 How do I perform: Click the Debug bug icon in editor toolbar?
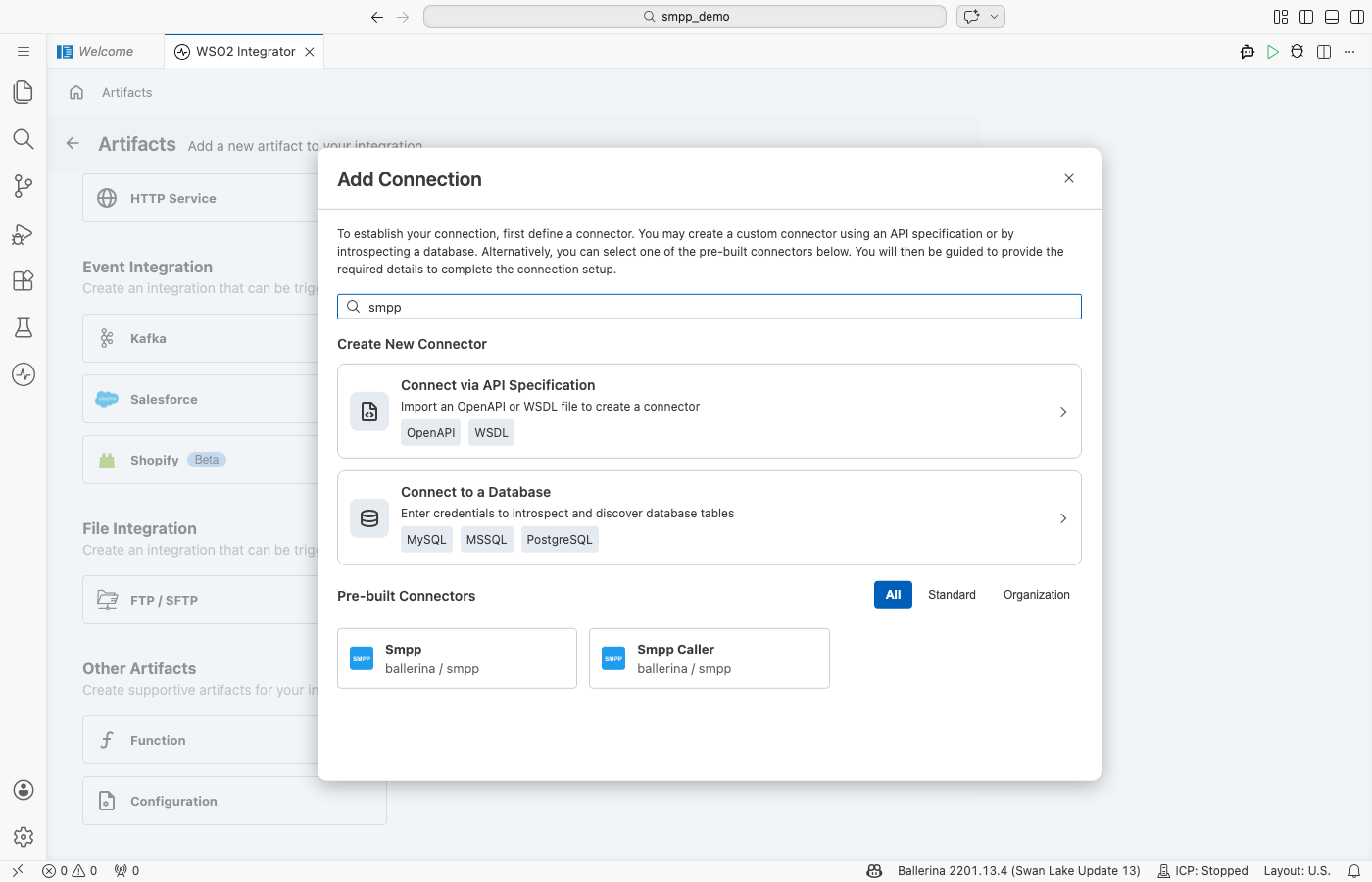pos(1298,52)
